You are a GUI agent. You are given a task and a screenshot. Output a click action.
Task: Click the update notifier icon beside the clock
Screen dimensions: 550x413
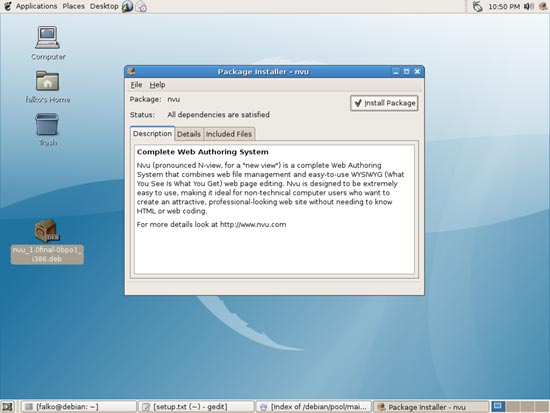point(477,6)
